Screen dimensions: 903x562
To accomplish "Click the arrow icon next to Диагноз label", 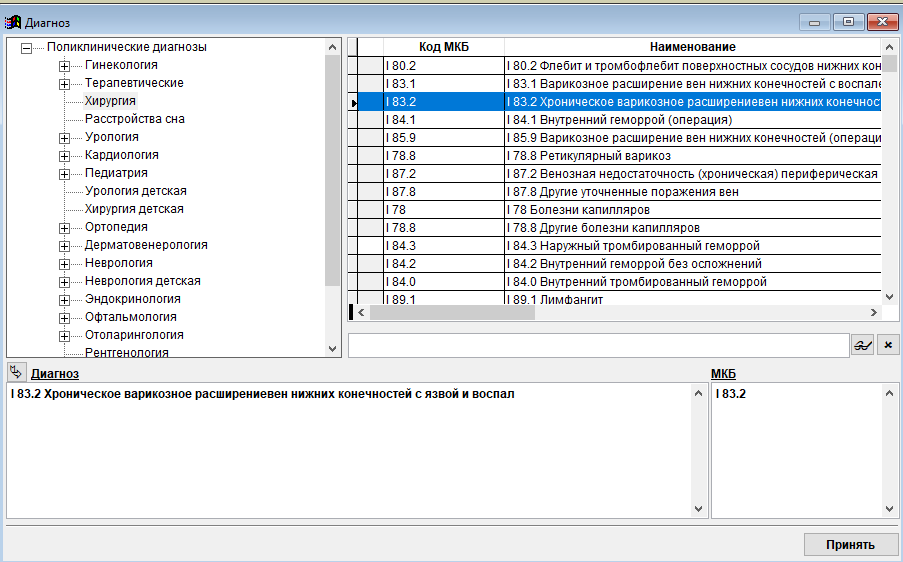I will 15,372.
